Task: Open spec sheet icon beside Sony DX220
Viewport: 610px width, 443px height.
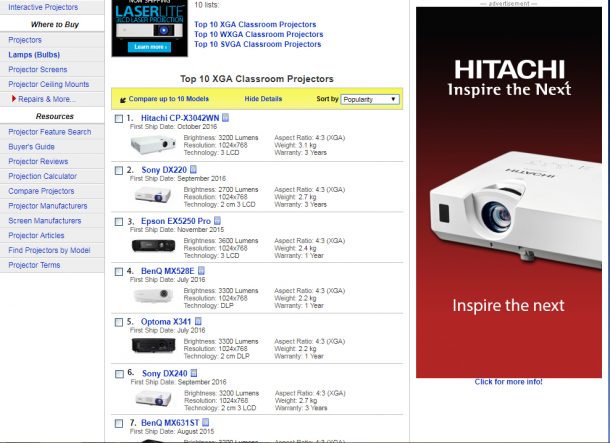Action: (194, 170)
